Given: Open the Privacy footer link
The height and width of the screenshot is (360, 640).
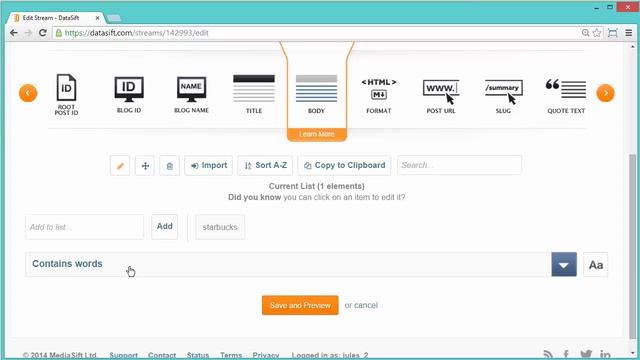Looking at the screenshot, I should point(266,355).
